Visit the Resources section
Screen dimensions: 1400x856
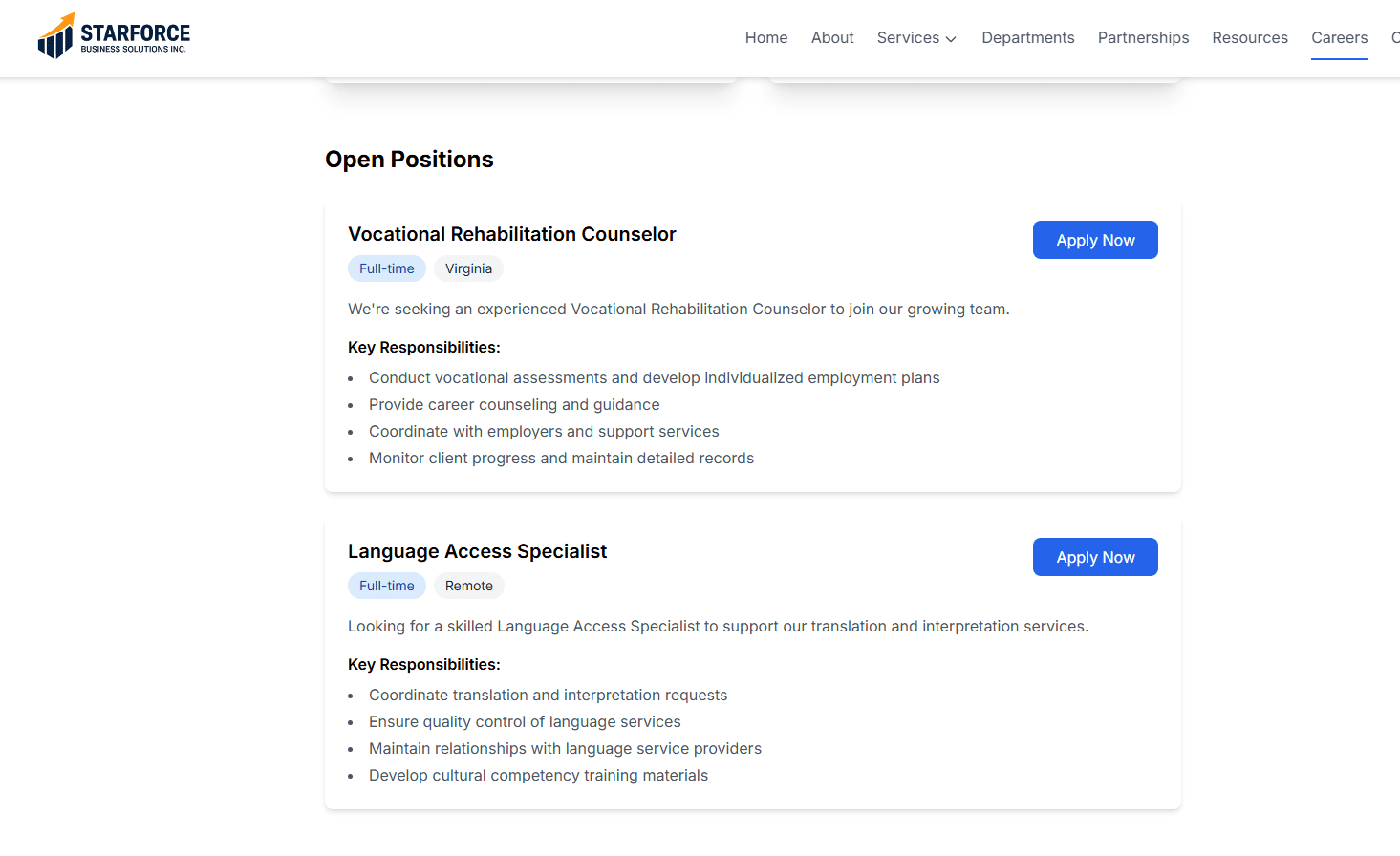pyautogui.click(x=1250, y=38)
